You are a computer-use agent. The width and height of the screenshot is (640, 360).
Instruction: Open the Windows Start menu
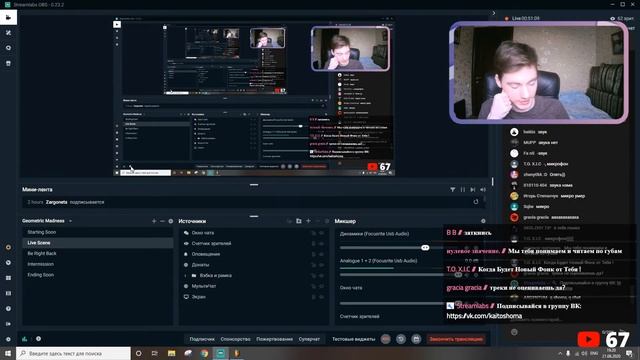click(8, 353)
